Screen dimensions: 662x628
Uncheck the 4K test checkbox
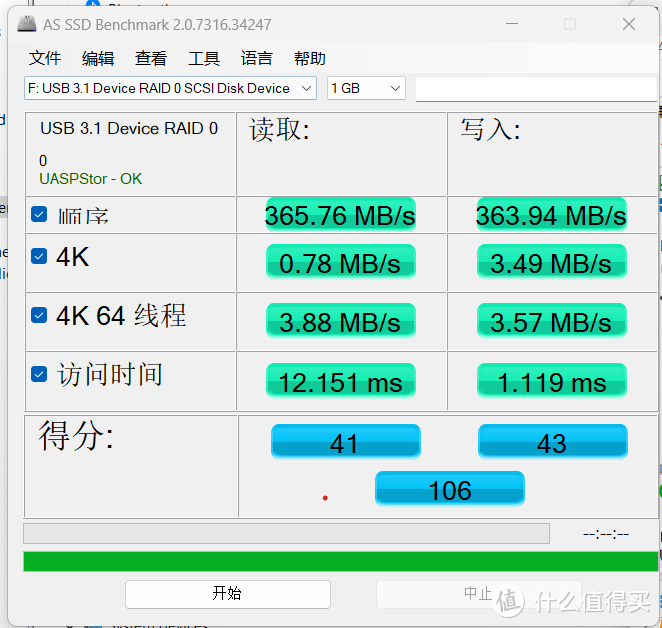click(x=39, y=256)
